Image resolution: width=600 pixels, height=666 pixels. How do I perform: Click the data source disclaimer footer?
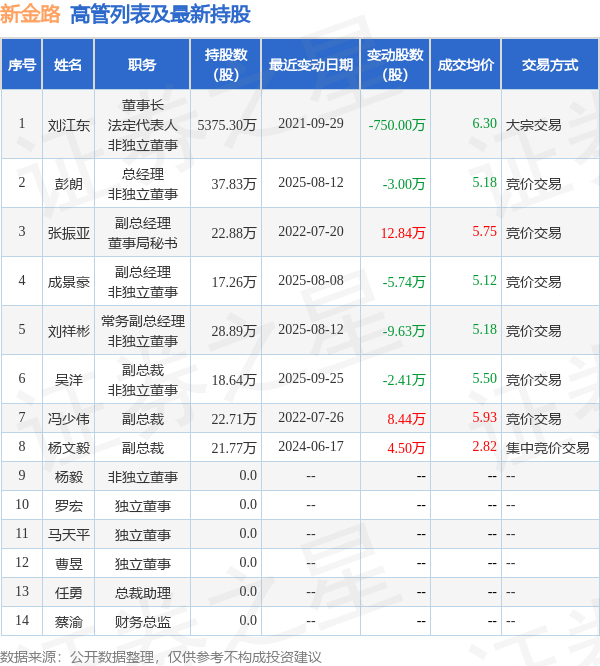pyautogui.click(x=161, y=657)
